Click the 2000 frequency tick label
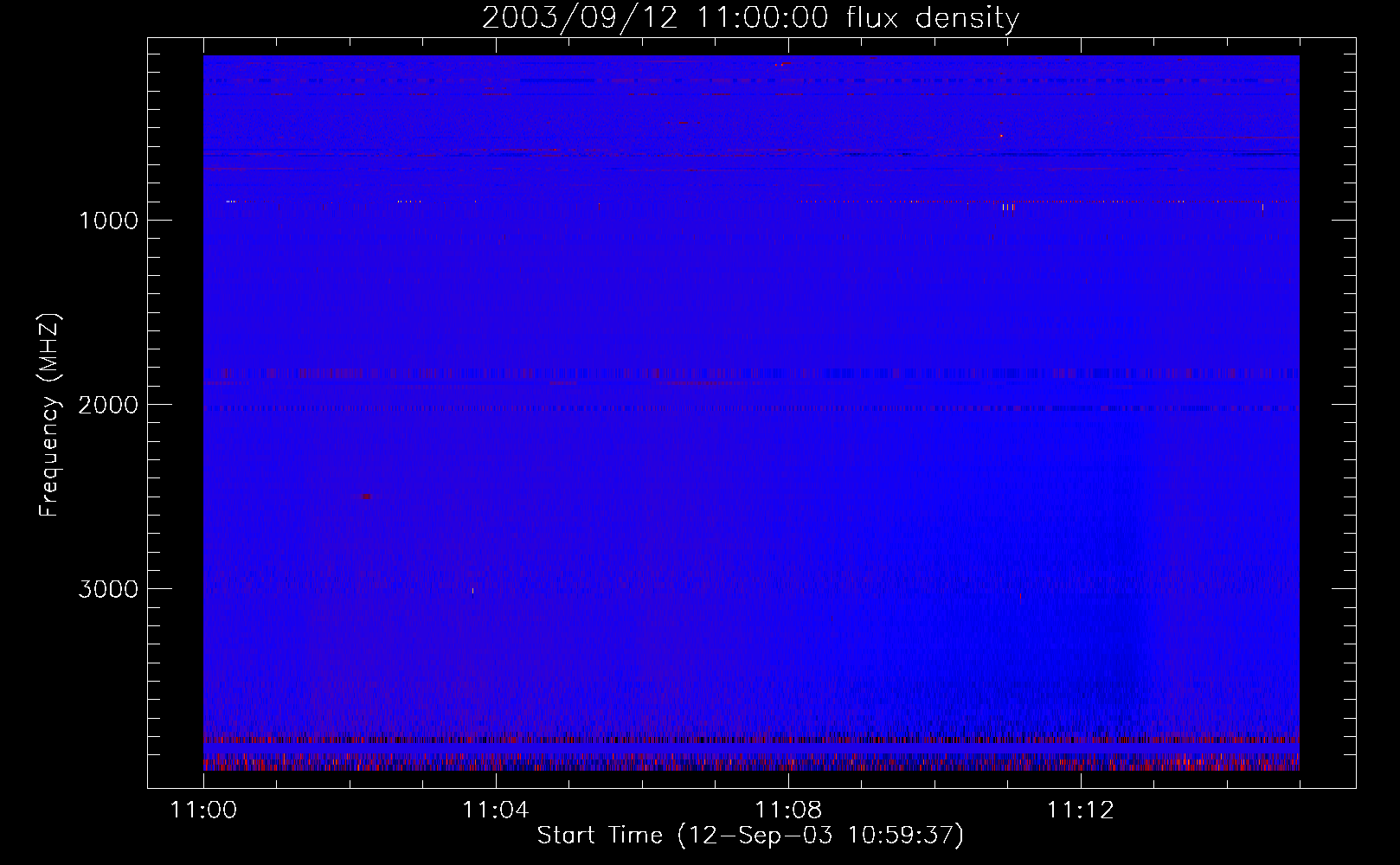1400x865 pixels. 108,405
